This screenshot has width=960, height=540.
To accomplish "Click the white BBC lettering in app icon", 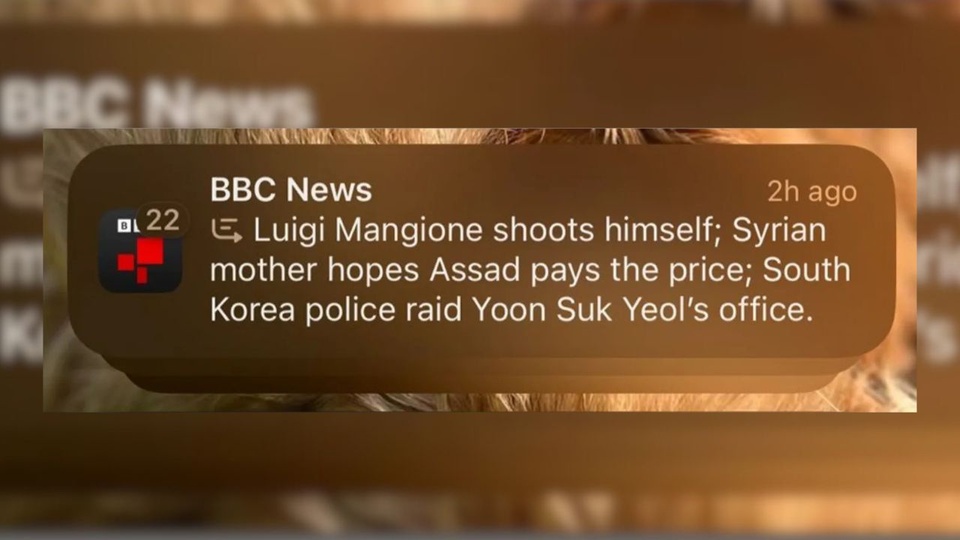I will coord(127,225).
